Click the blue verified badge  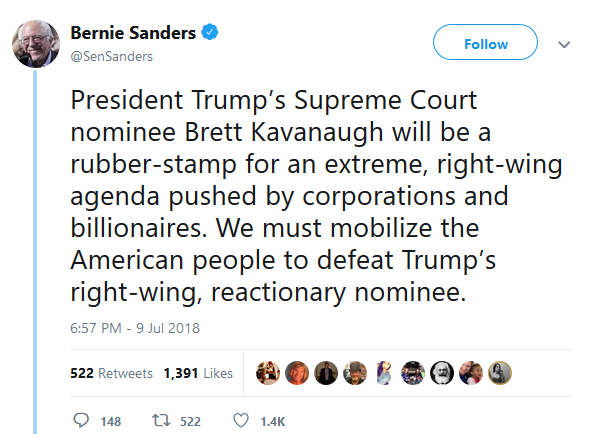[210, 32]
